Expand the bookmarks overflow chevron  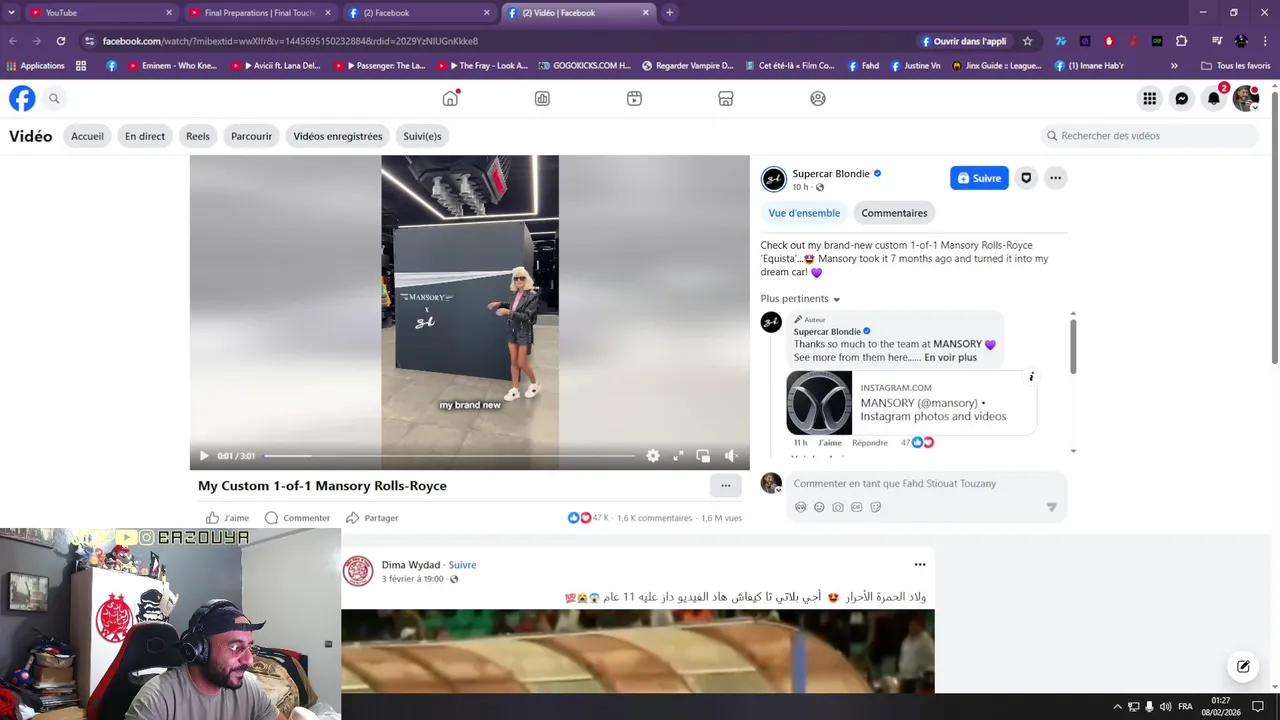click(x=1175, y=66)
